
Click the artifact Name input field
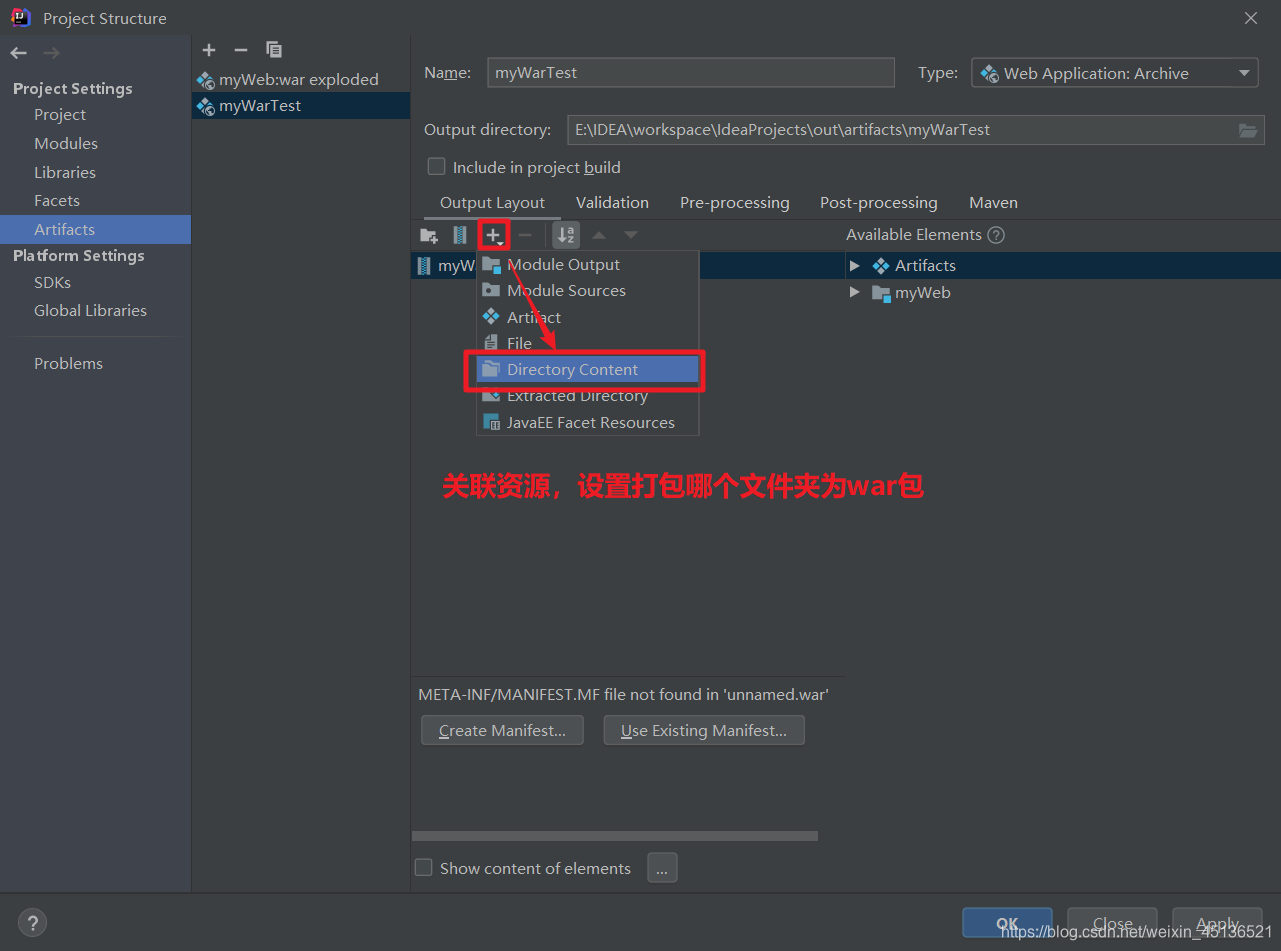[x=691, y=72]
